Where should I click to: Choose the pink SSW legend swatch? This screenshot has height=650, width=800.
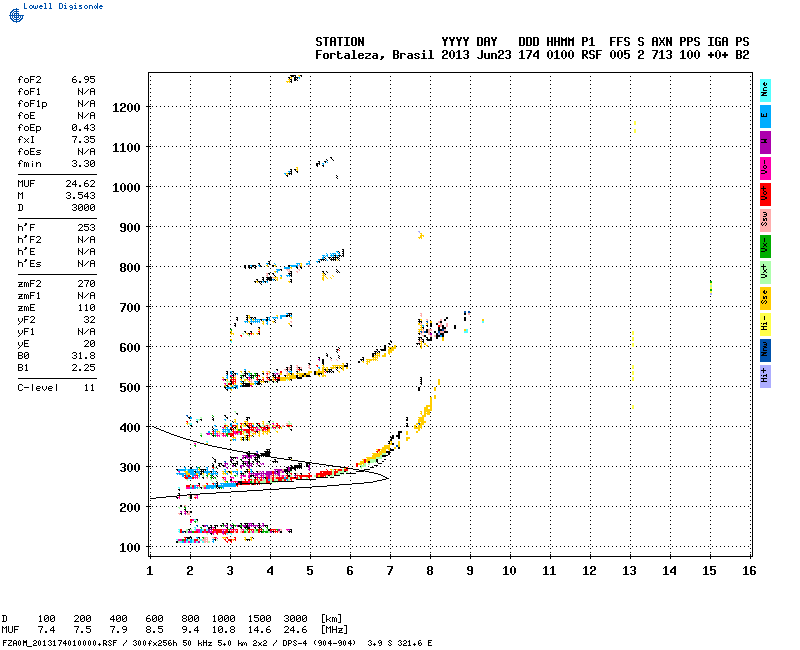pyautogui.click(x=765, y=220)
